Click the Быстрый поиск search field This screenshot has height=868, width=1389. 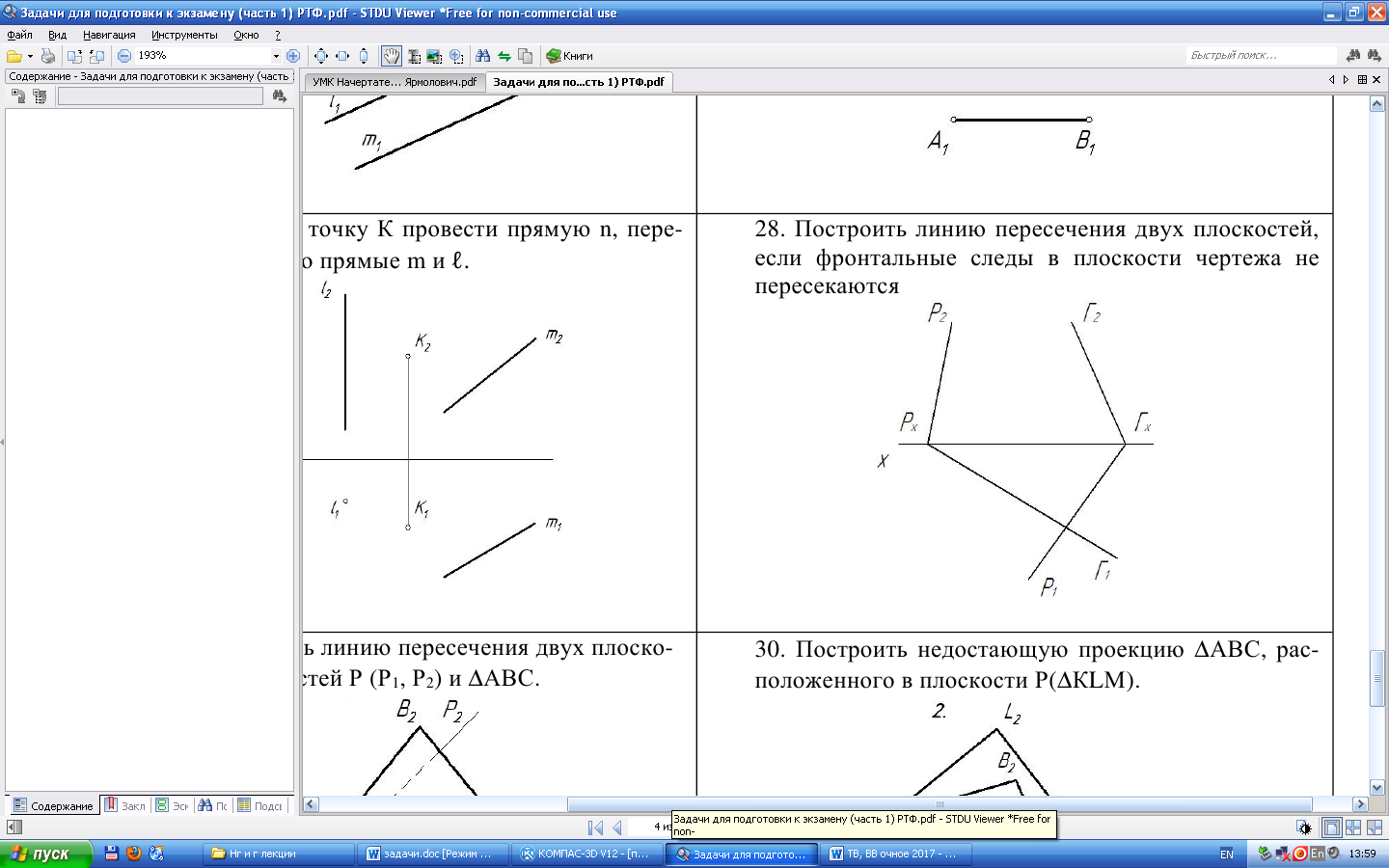tap(1260, 56)
